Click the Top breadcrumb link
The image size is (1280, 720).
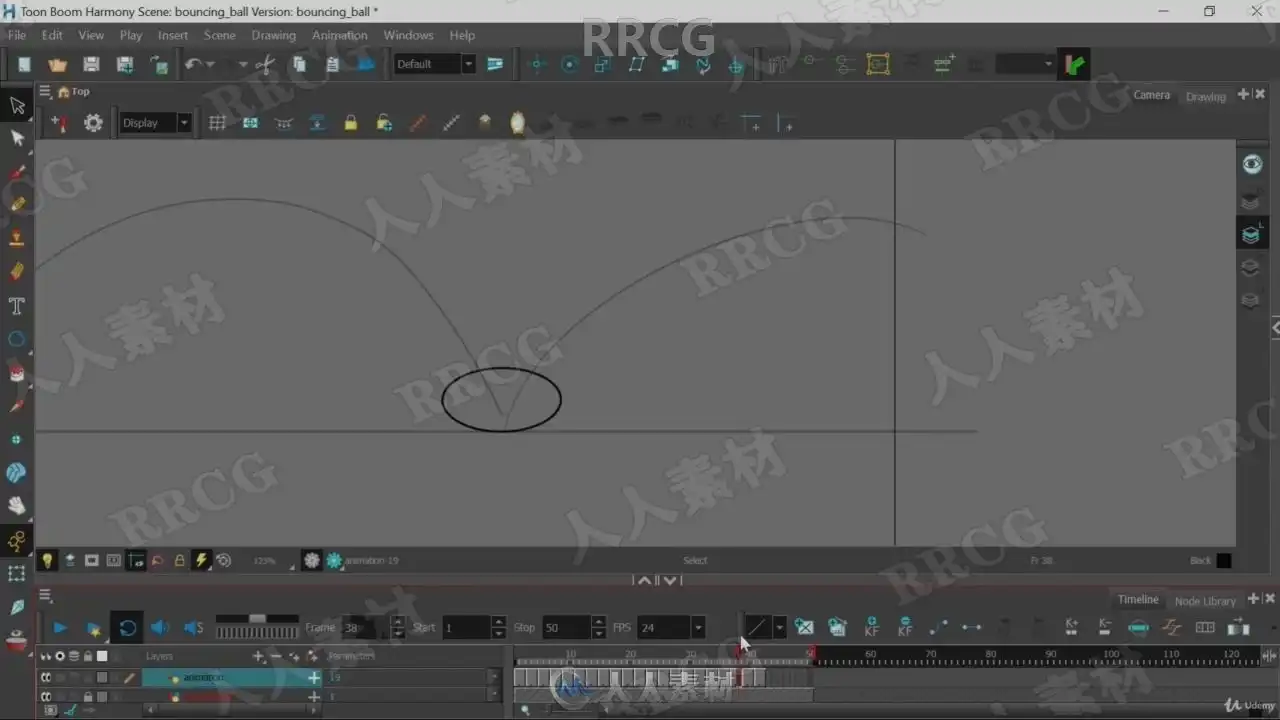click(x=81, y=91)
